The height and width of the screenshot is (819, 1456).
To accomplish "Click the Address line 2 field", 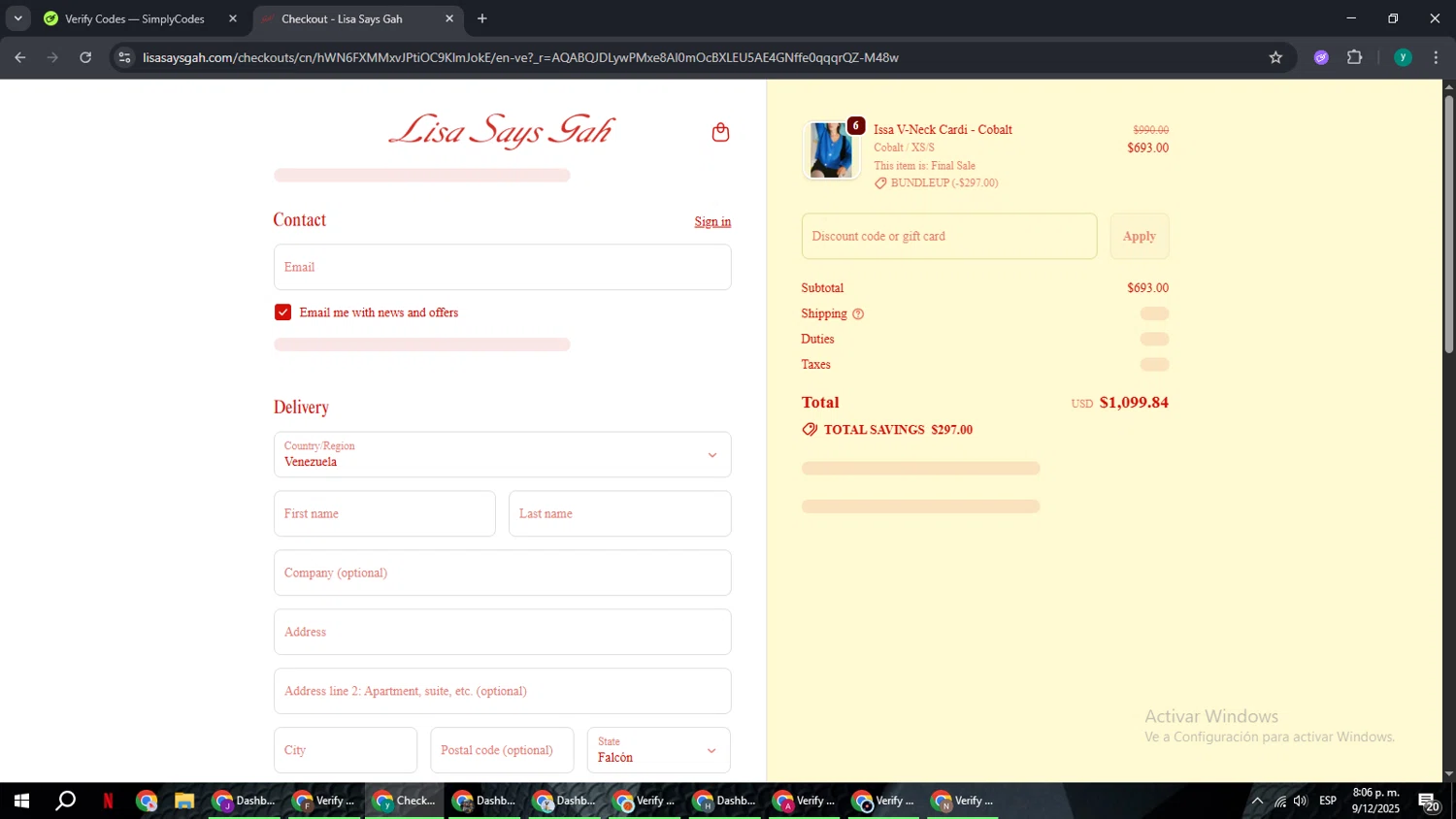I will pos(502,691).
